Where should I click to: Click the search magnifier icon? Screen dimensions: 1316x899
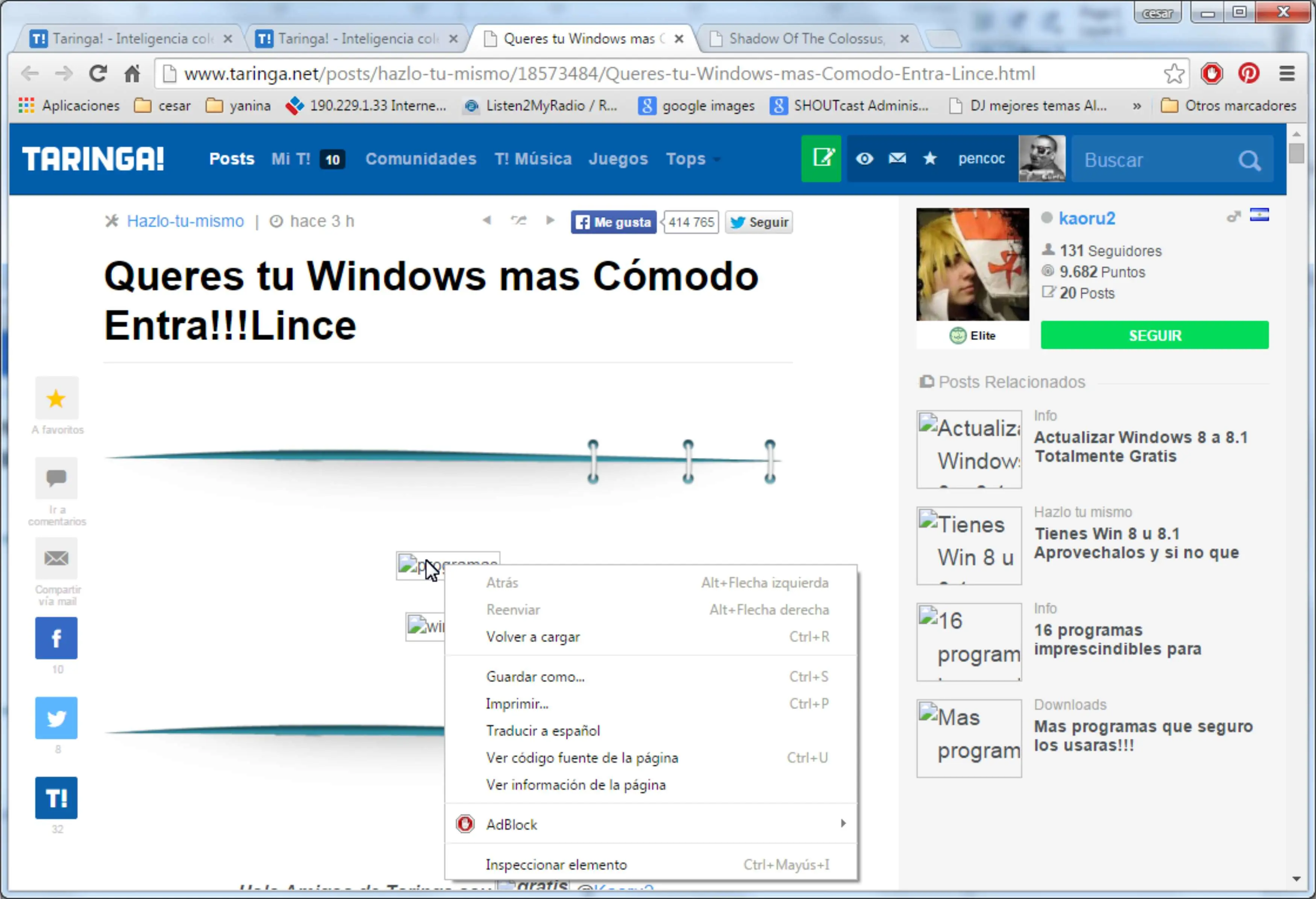[1249, 161]
